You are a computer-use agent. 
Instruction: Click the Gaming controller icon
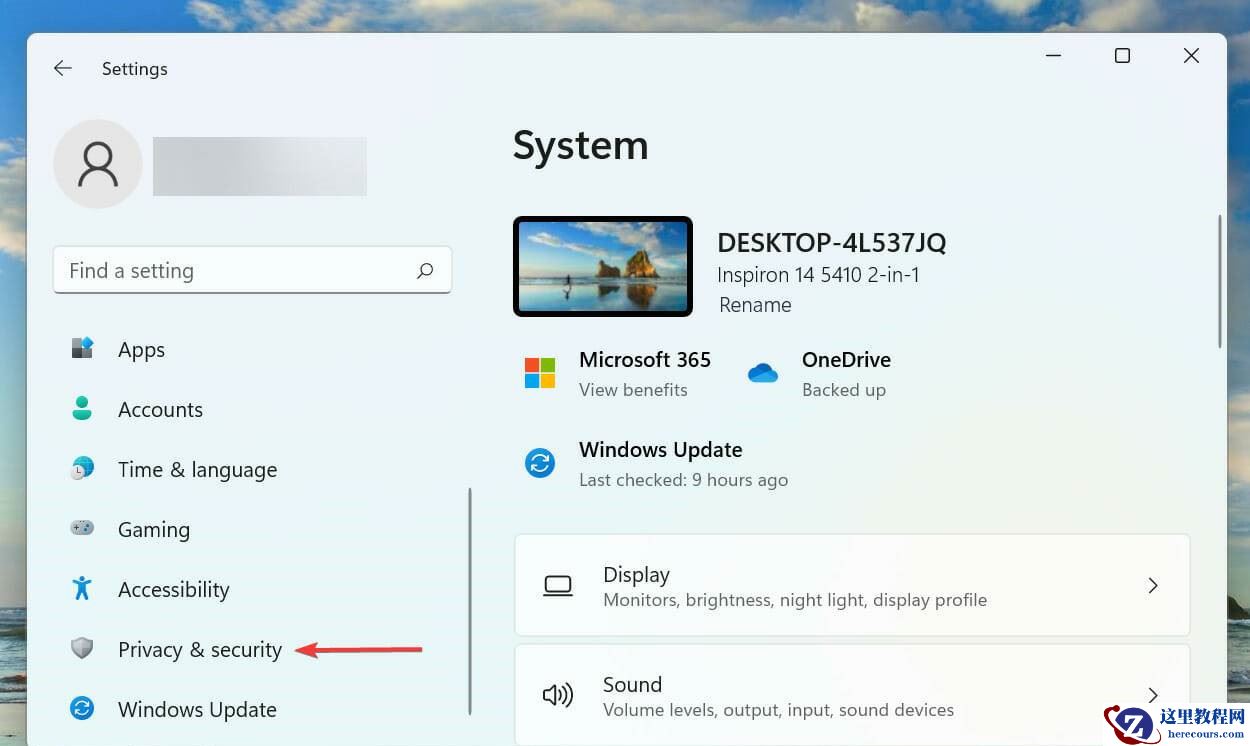coord(82,529)
